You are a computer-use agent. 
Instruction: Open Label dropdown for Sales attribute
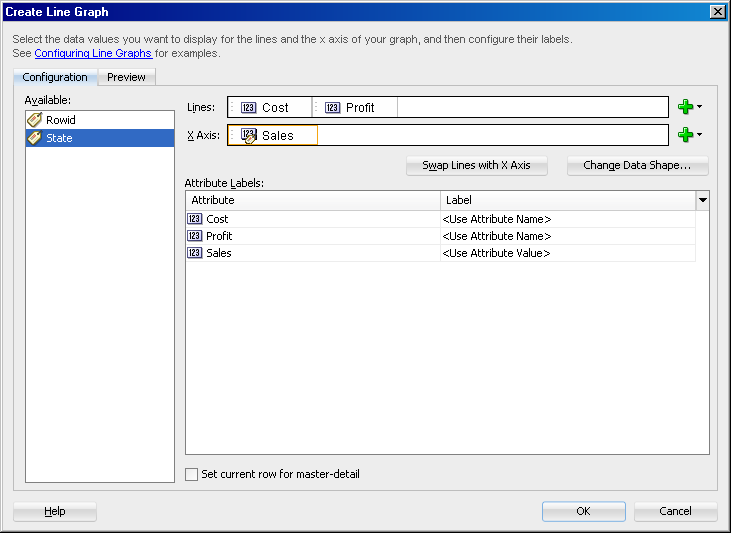tap(567, 253)
